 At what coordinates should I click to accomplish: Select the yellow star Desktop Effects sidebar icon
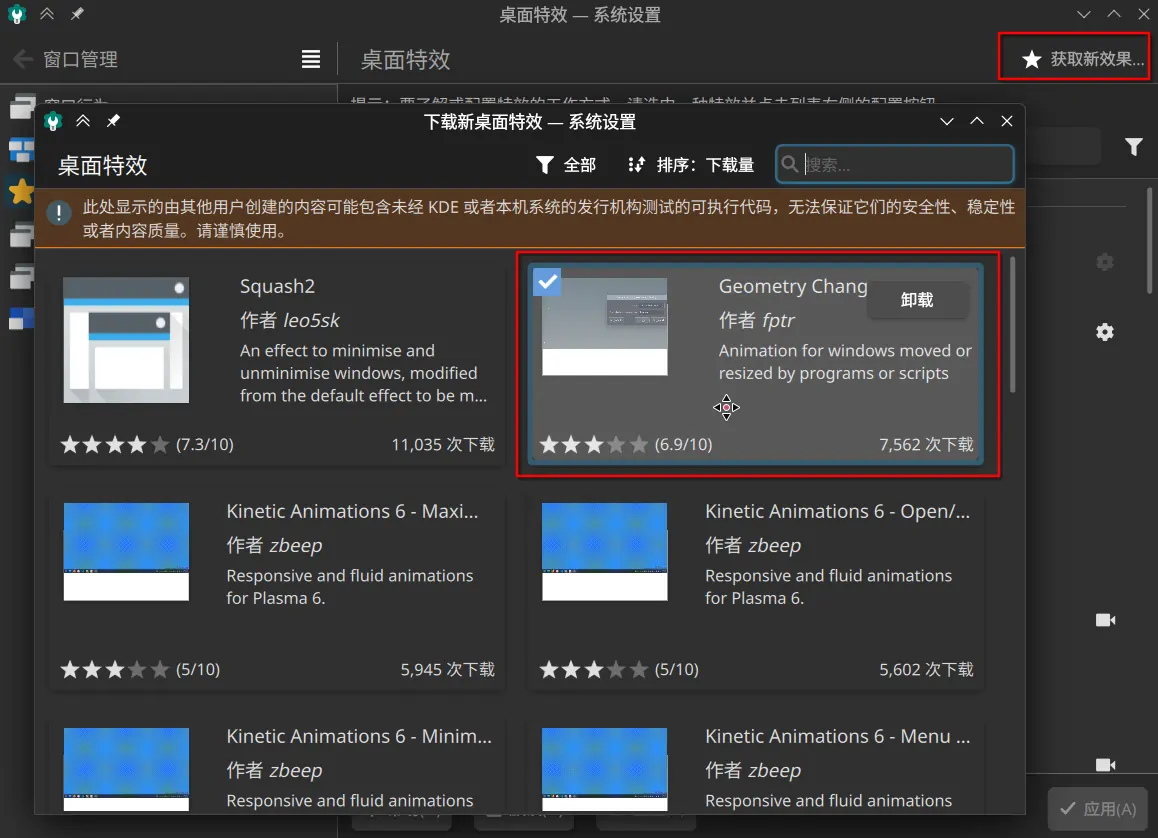point(20,192)
